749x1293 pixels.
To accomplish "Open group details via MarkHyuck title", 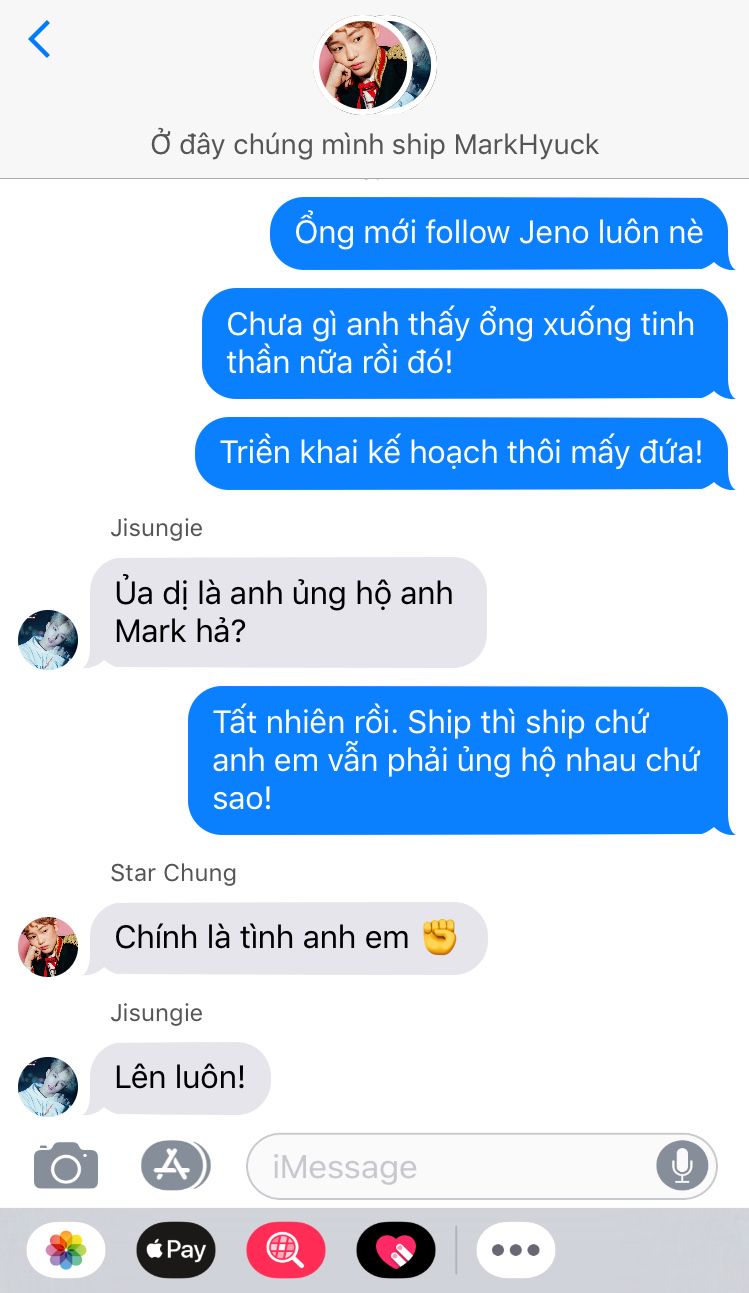I will (374, 145).
